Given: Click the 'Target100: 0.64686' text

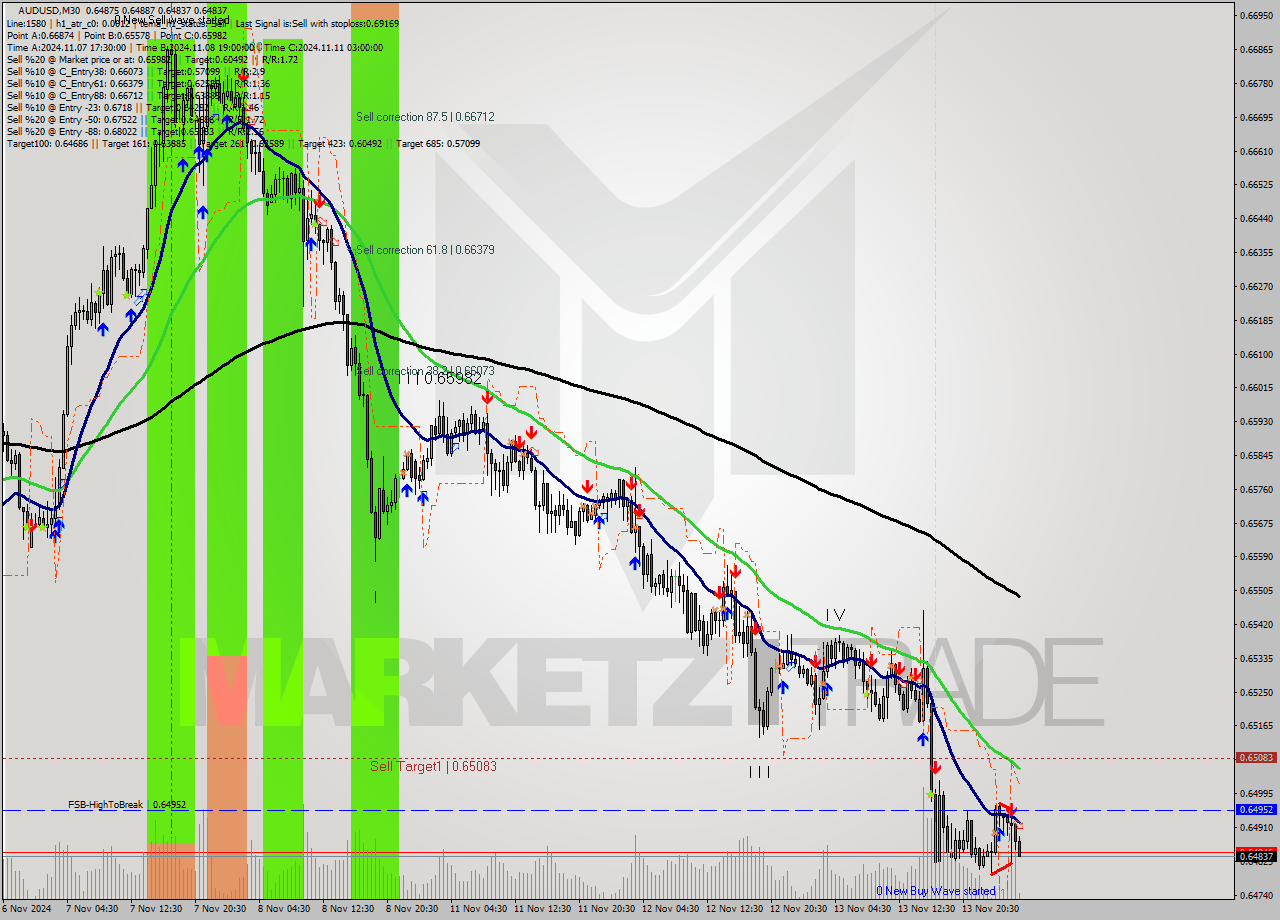Looking at the screenshot, I should (47, 144).
